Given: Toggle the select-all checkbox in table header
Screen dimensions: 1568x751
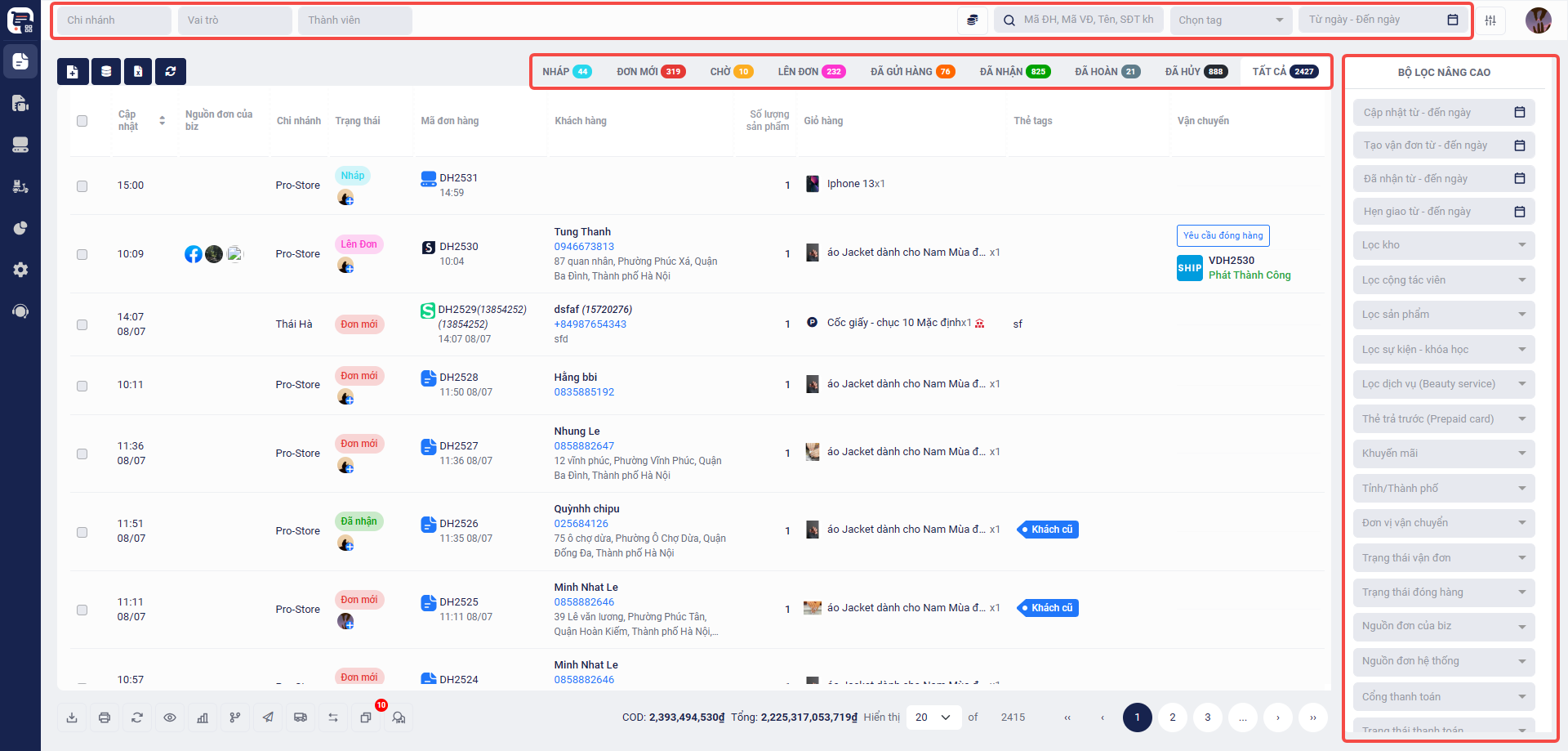Looking at the screenshot, I should 82,121.
